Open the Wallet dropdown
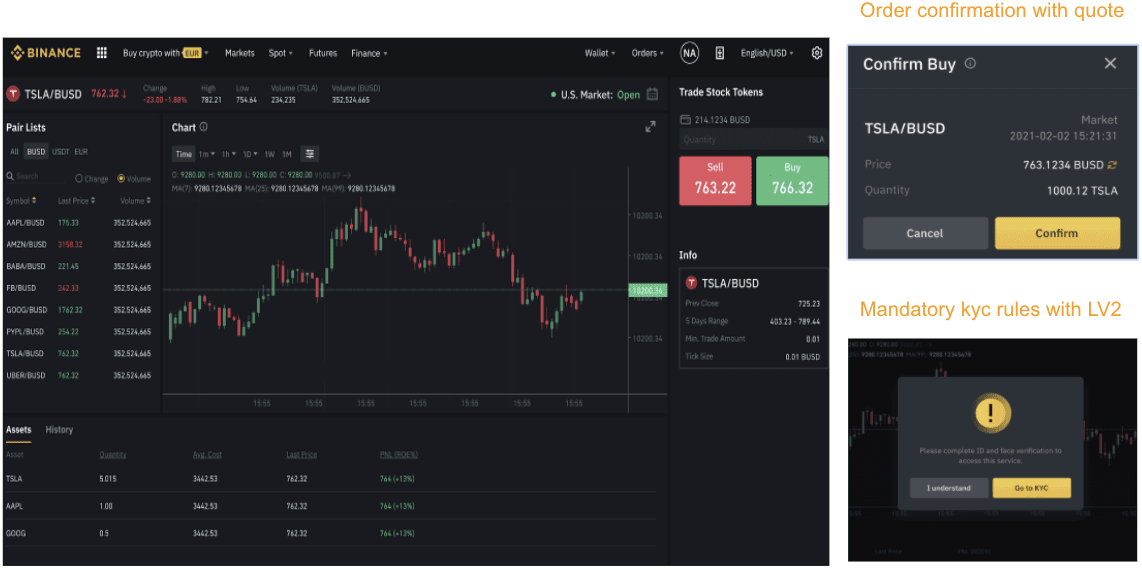1142x568 pixels. pyautogui.click(x=600, y=53)
